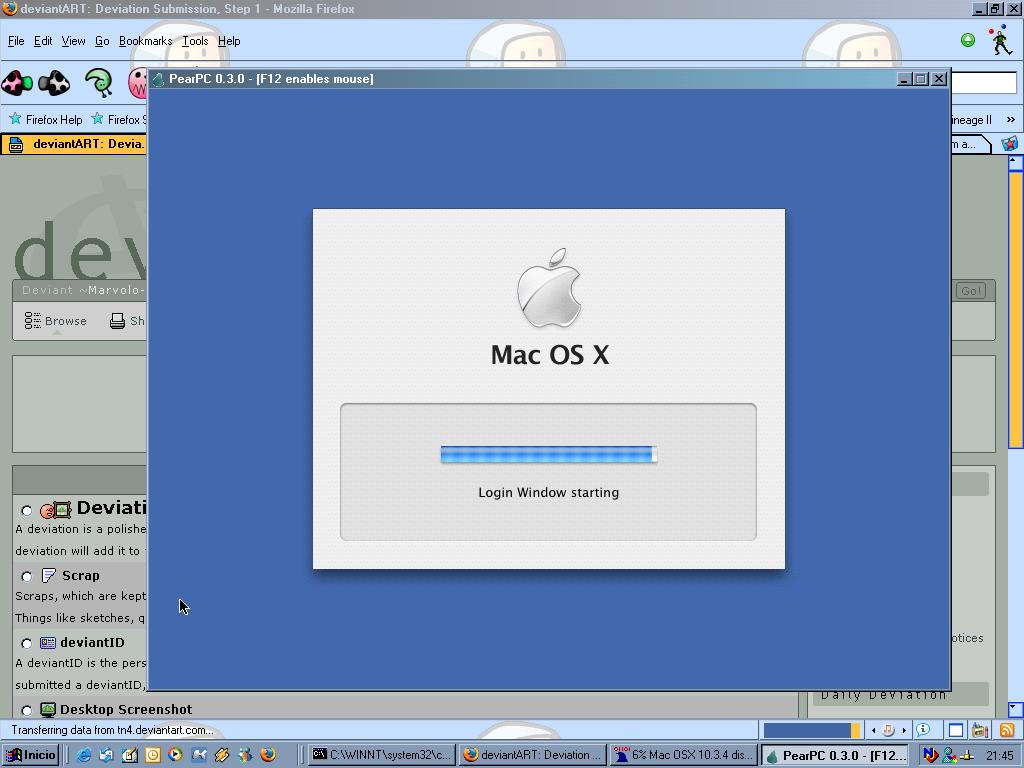The image size is (1024, 768).
Task: Switch to PearPC 0.3.0 taskbar button
Action: (835, 756)
